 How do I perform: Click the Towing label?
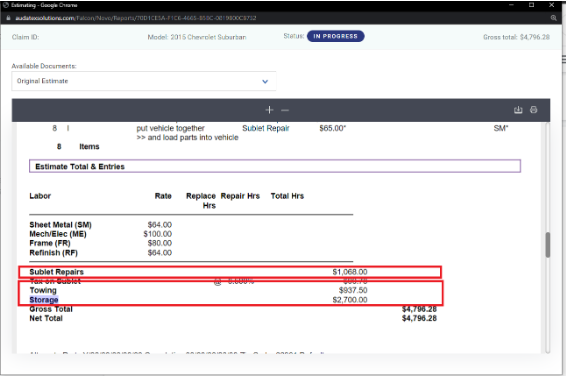[x=43, y=290]
